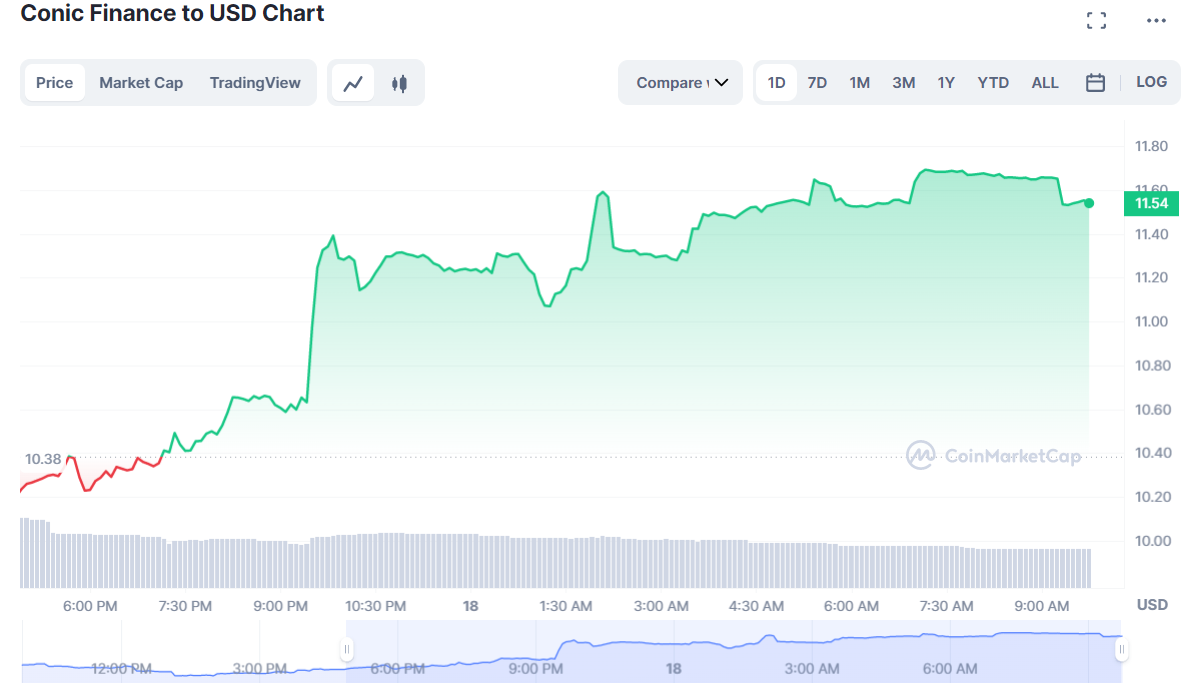Select the 7D time range
Screen dimensions: 1202x696
pos(817,83)
